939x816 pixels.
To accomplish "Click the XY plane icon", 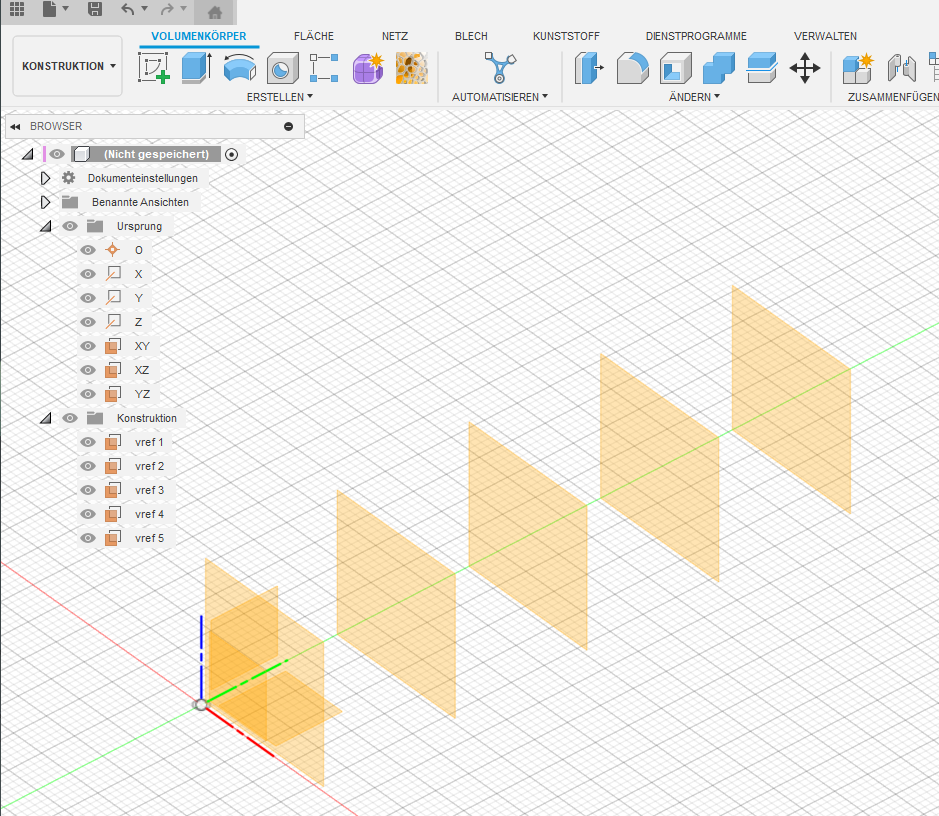I will click(x=113, y=346).
